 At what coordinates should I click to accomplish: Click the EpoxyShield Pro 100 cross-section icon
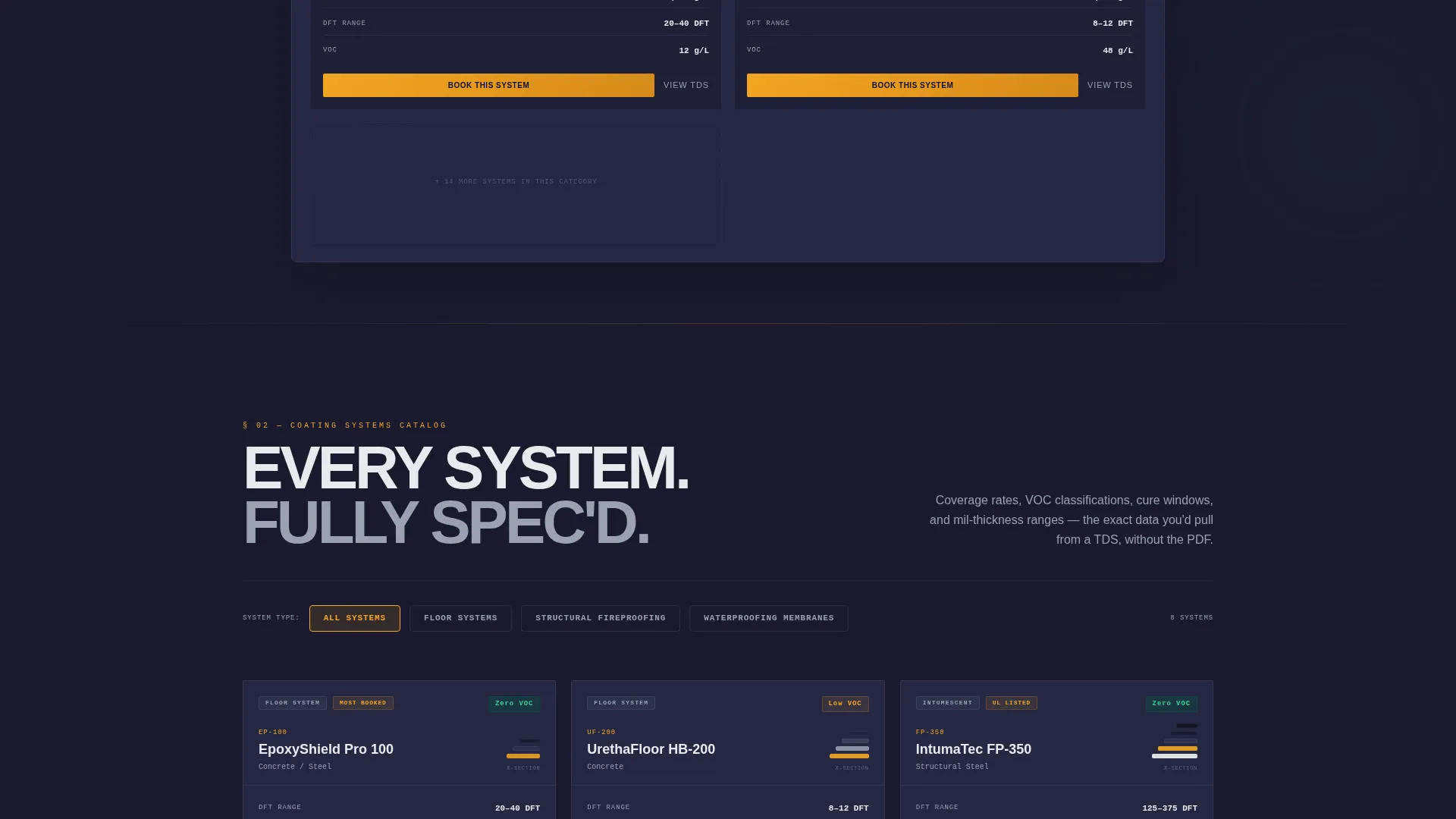coord(523,748)
